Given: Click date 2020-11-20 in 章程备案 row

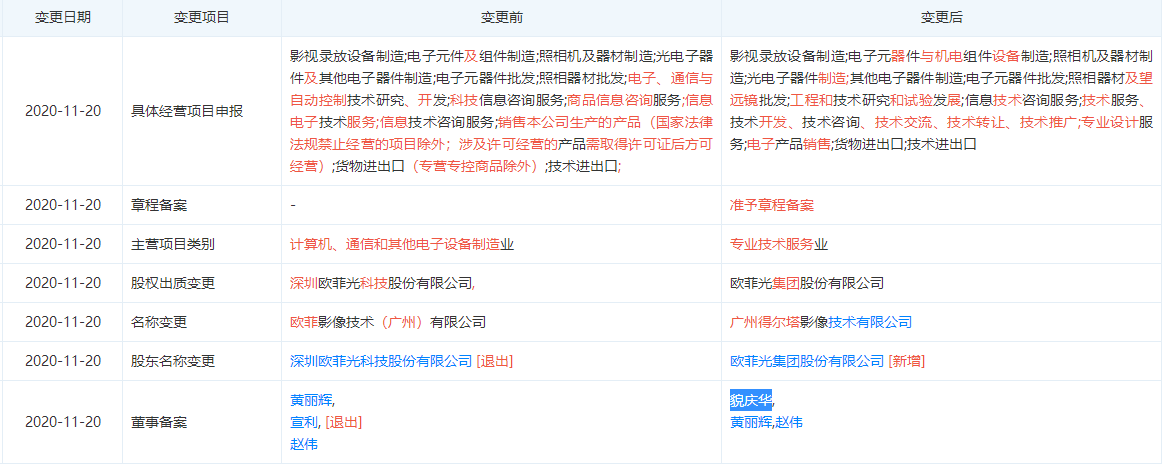Looking at the screenshot, I should [63, 205].
